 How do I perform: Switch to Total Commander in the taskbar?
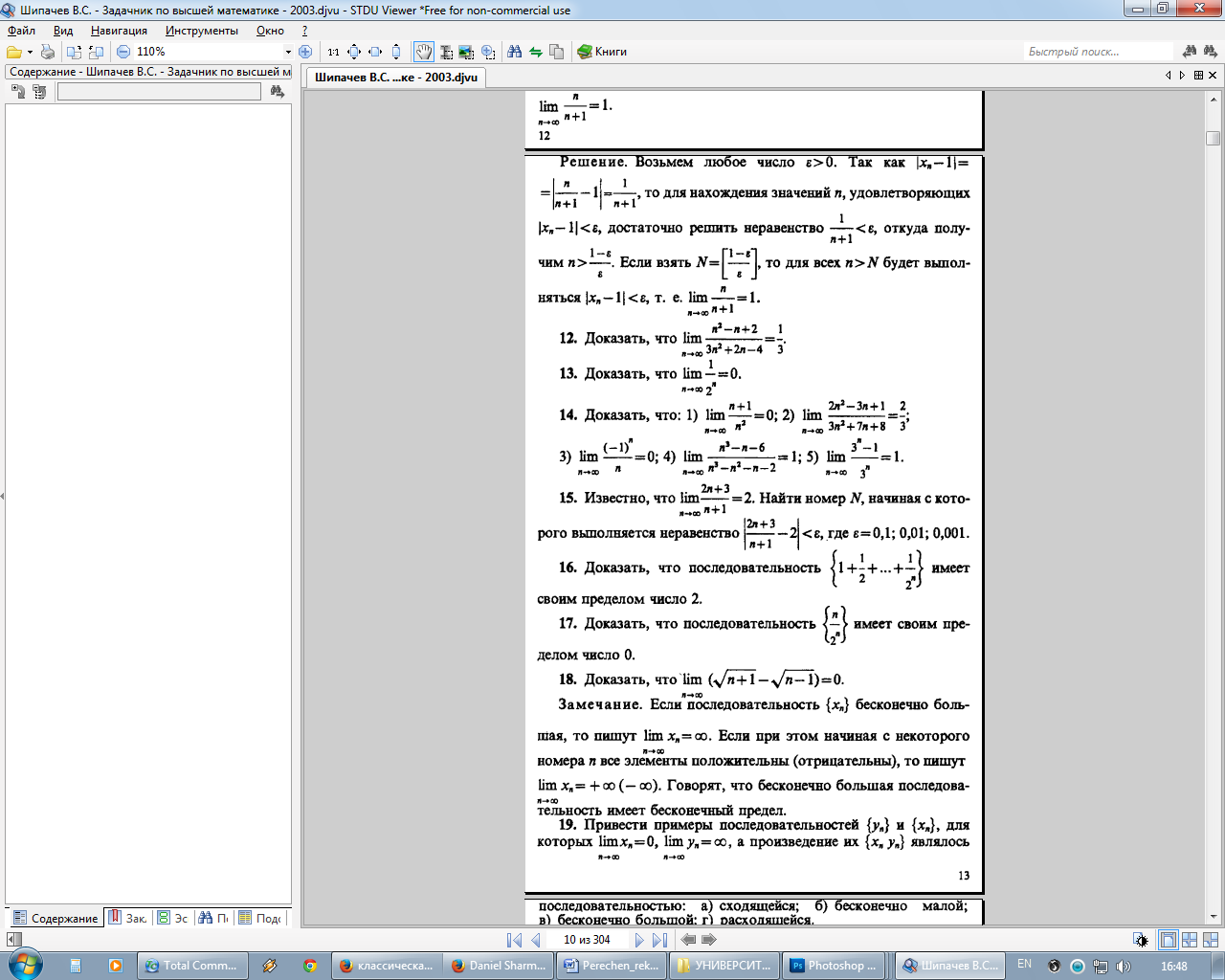tap(193, 966)
